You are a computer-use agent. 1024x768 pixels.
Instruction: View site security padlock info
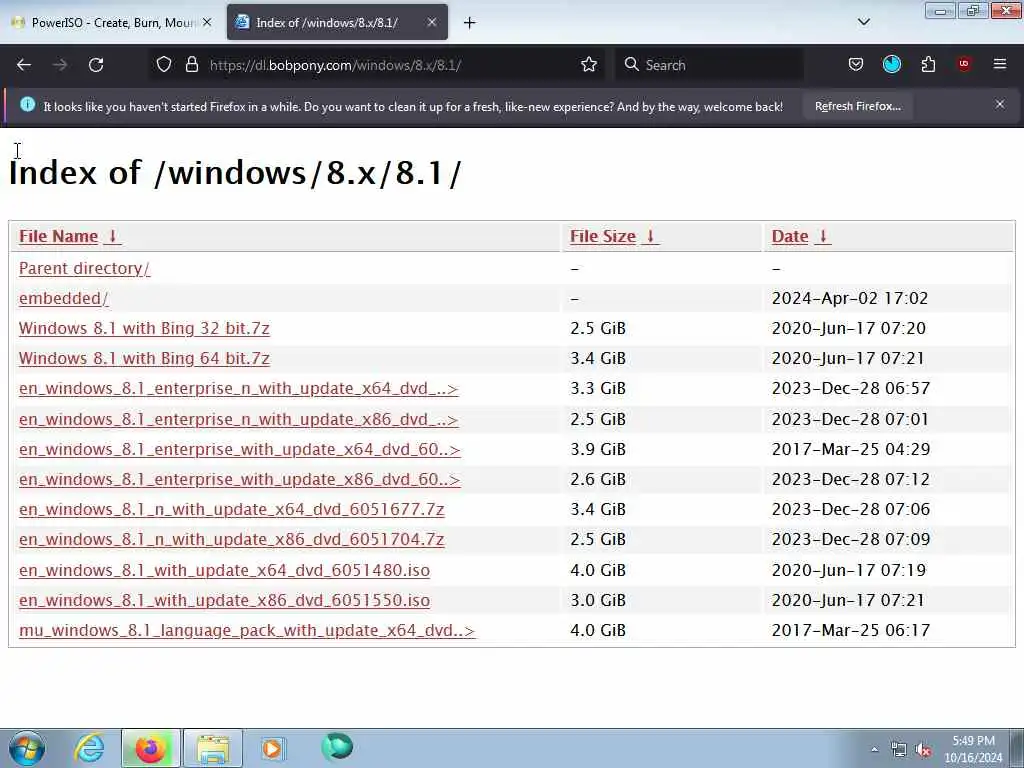(x=191, y=65)
